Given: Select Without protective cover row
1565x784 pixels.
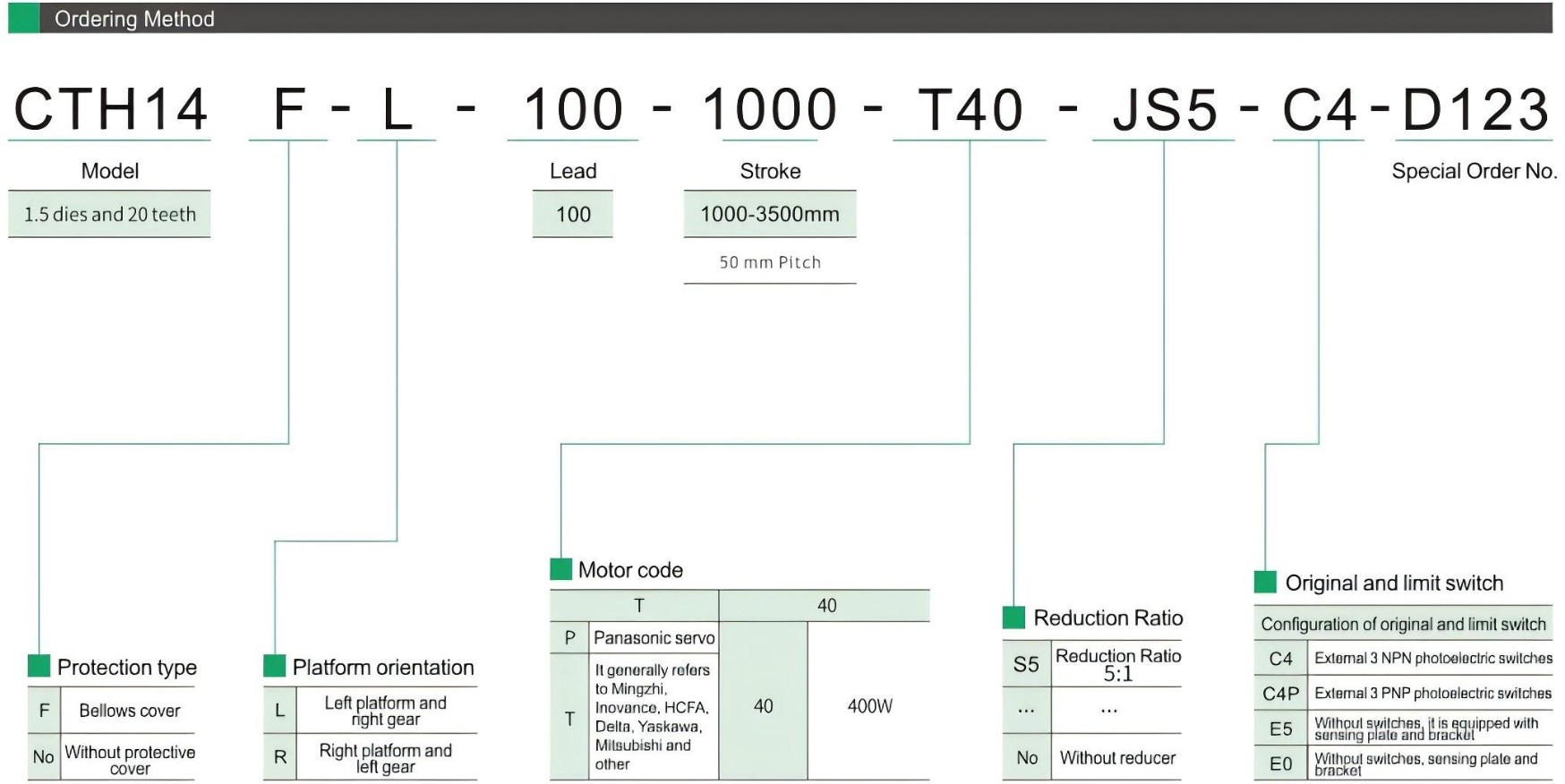Looking at the screenshot, I should coord(129,759).
